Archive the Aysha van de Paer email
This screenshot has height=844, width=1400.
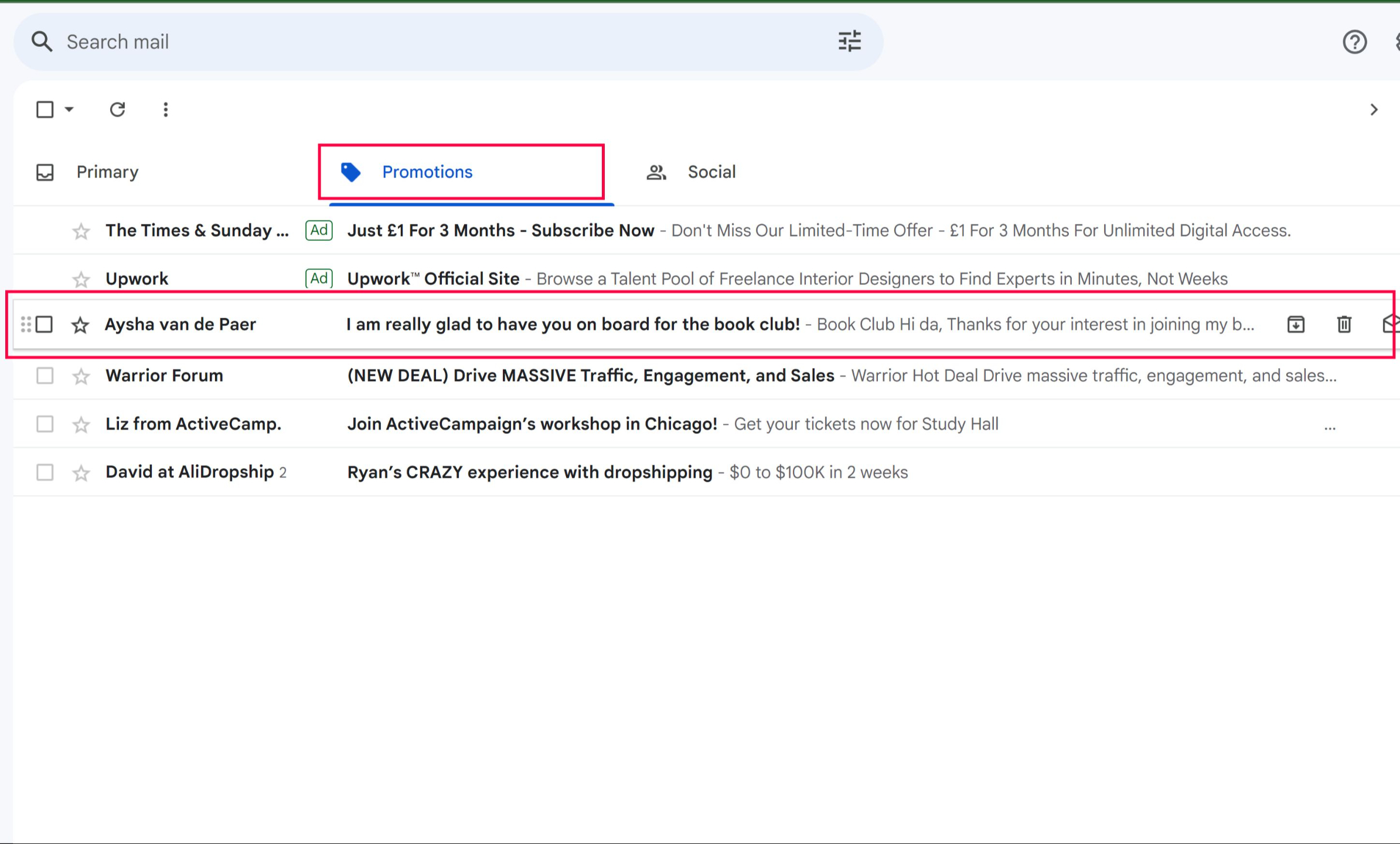(x=1296, y=324)
